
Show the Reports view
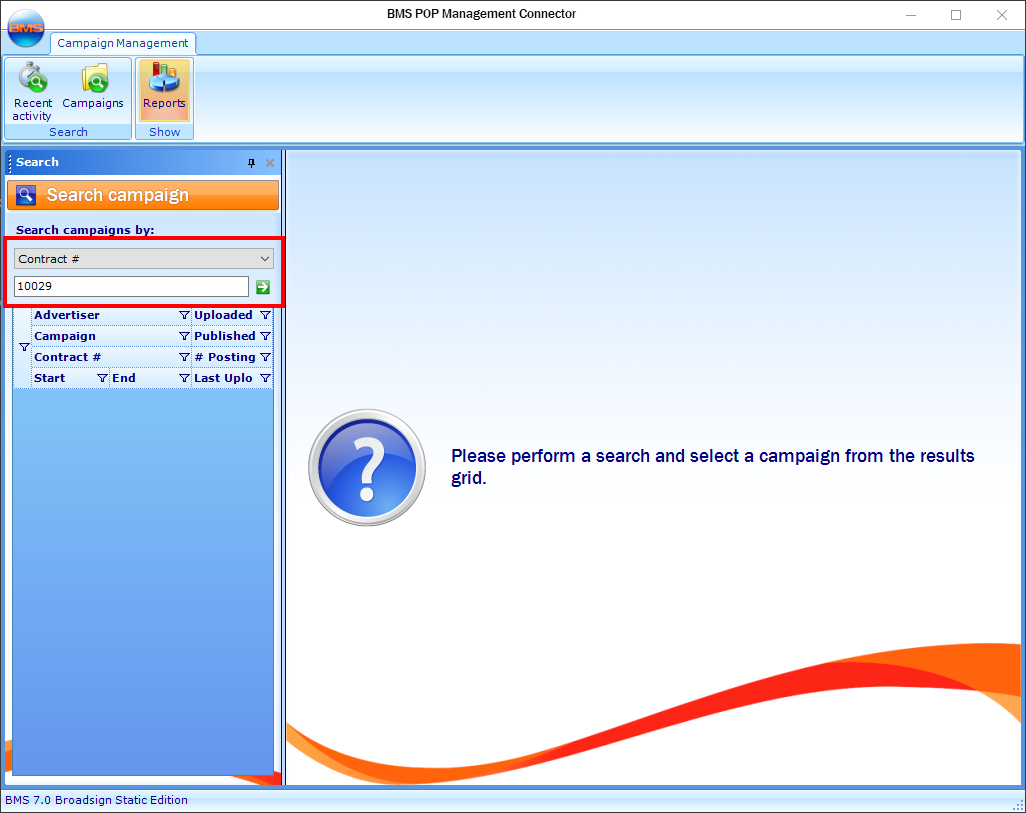pyautogui.click(x=164, y=90)
